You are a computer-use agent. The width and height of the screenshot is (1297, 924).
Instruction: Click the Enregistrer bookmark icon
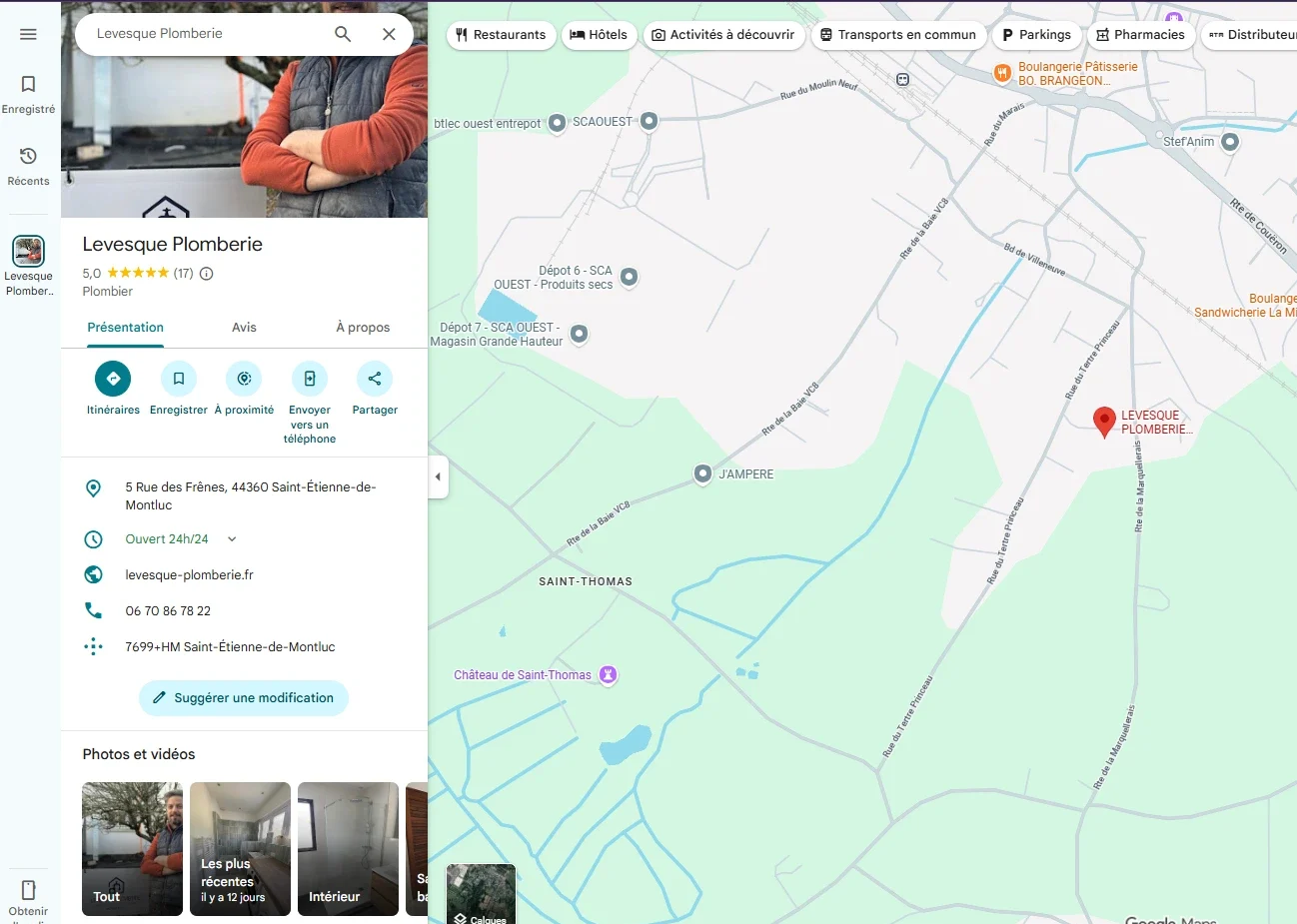[179, 379]
